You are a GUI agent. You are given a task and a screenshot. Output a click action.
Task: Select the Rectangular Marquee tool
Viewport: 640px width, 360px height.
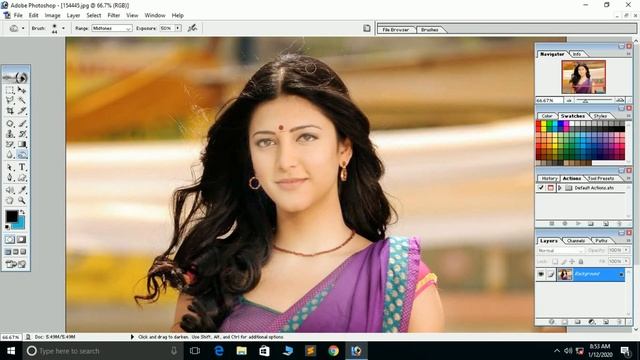click(x=10, y=90)
